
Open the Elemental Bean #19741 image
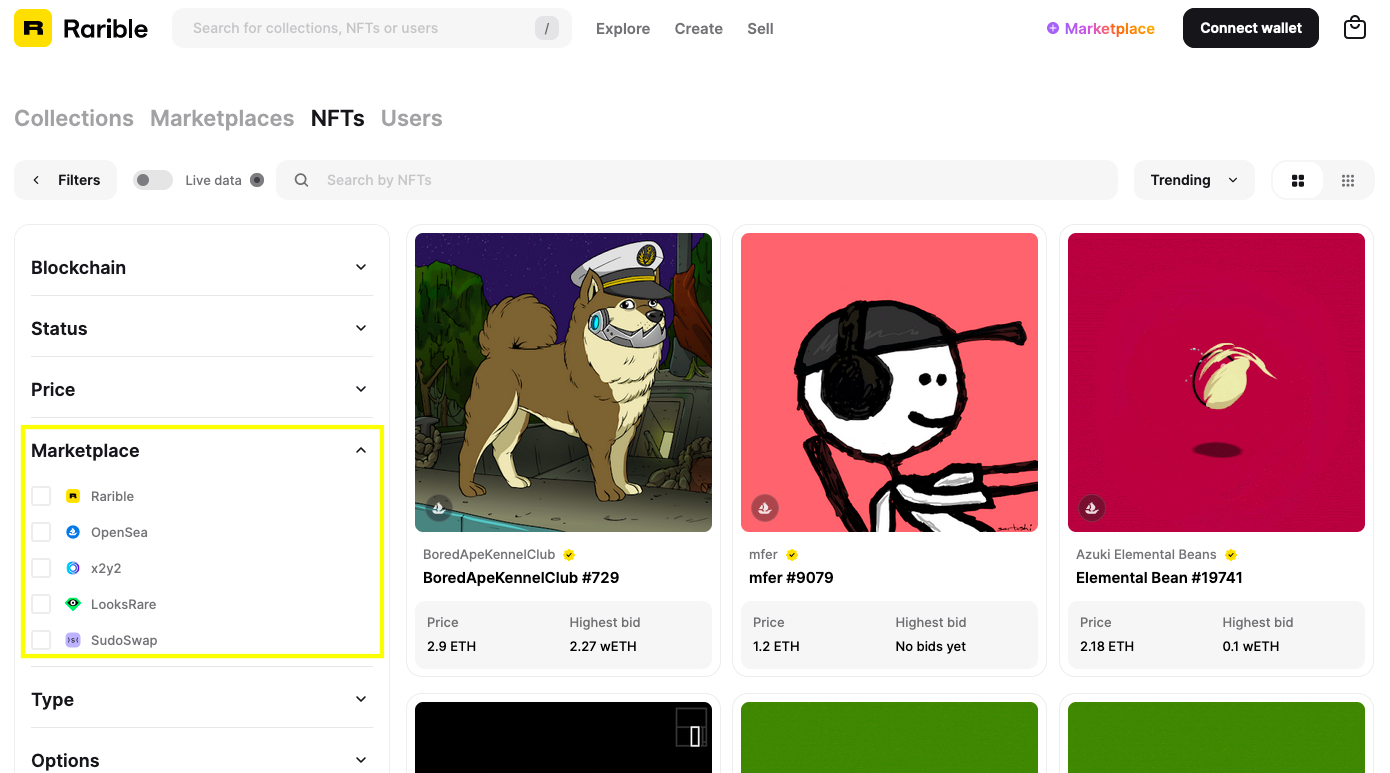coord(1216,382)
